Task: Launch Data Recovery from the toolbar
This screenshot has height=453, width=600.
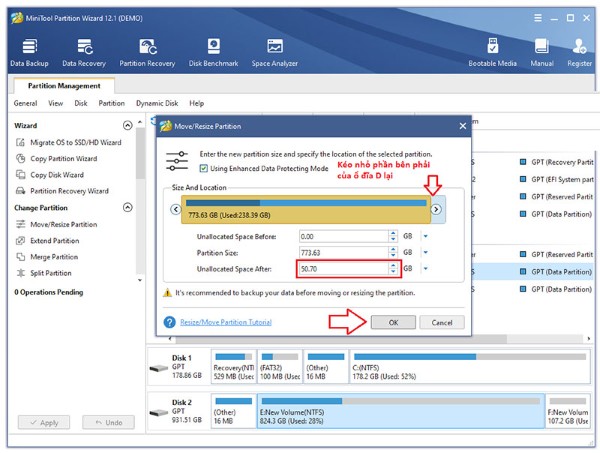Action: coord(84,52)
